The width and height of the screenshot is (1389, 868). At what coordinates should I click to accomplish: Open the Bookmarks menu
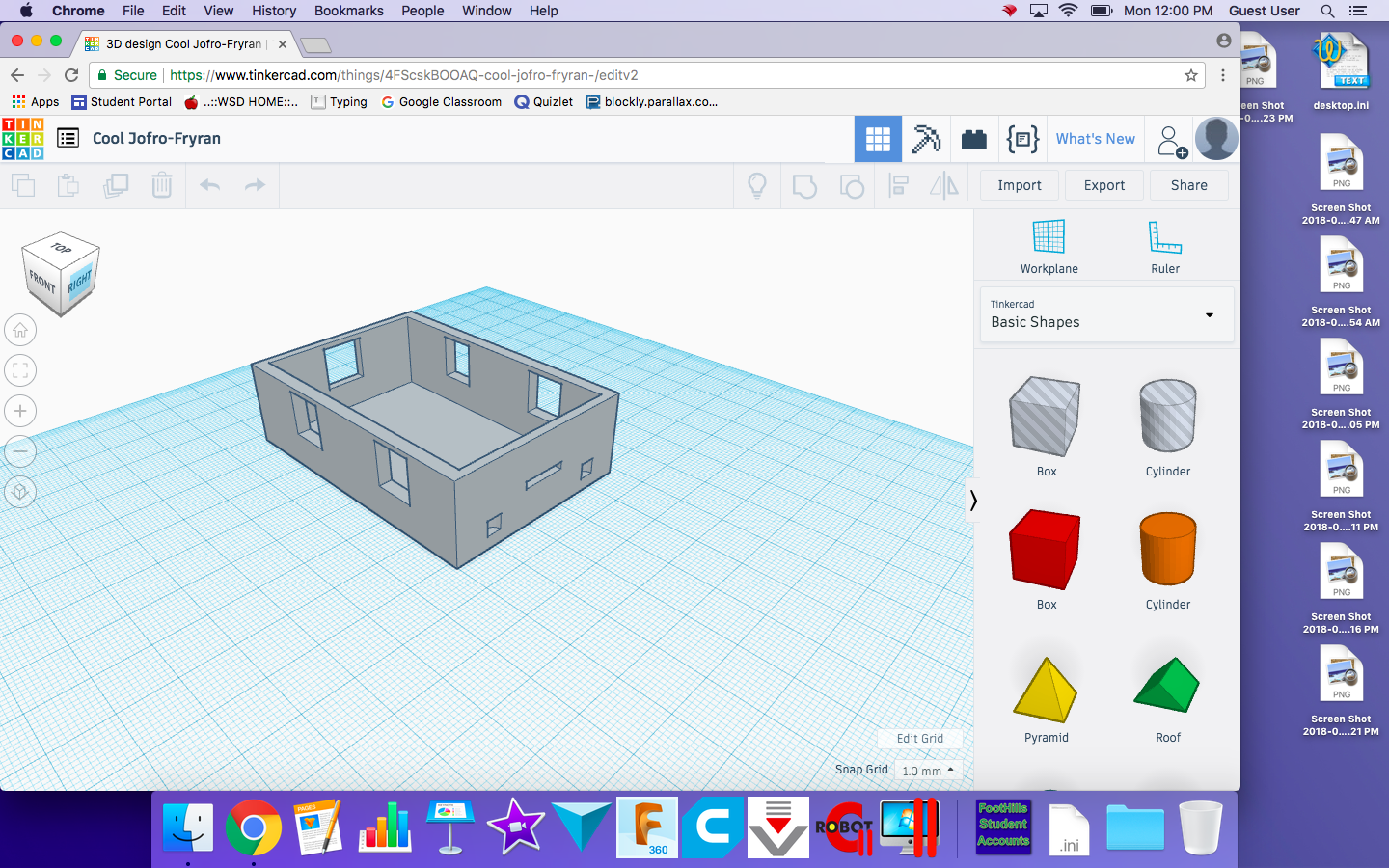coord(348,11)
